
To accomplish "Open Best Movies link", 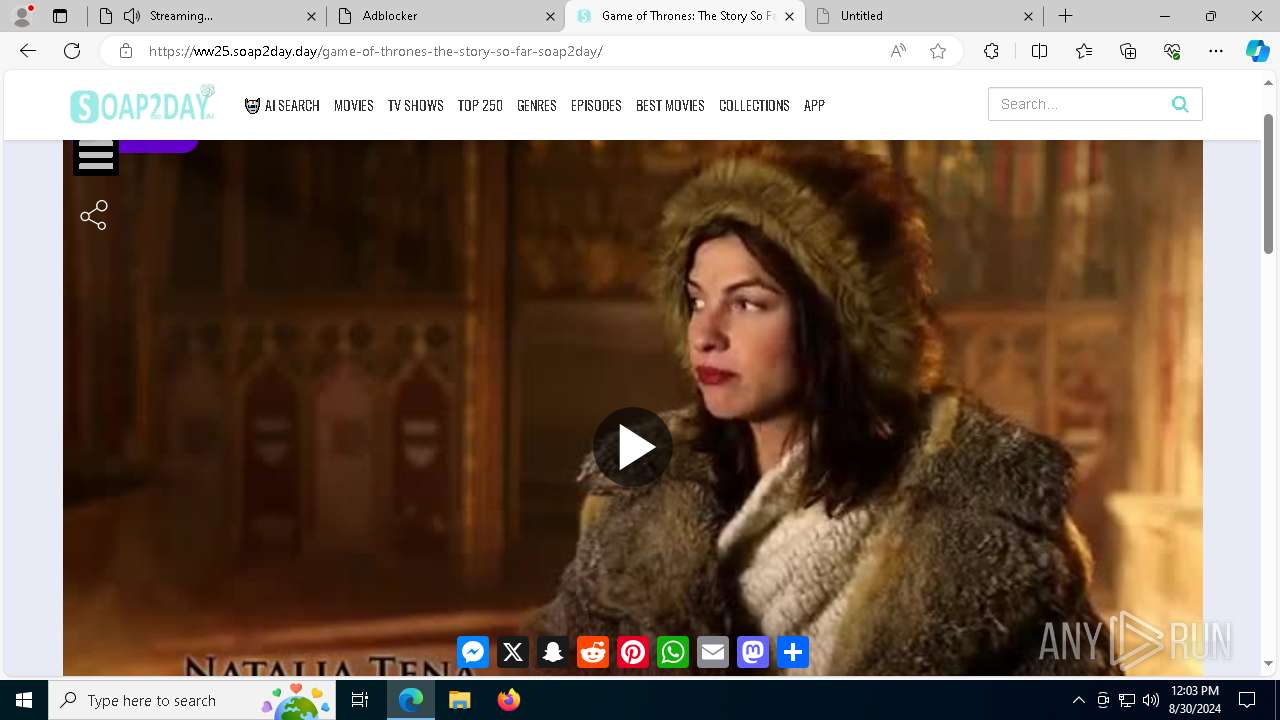I will pyautogui.click(x=670, y=105).
